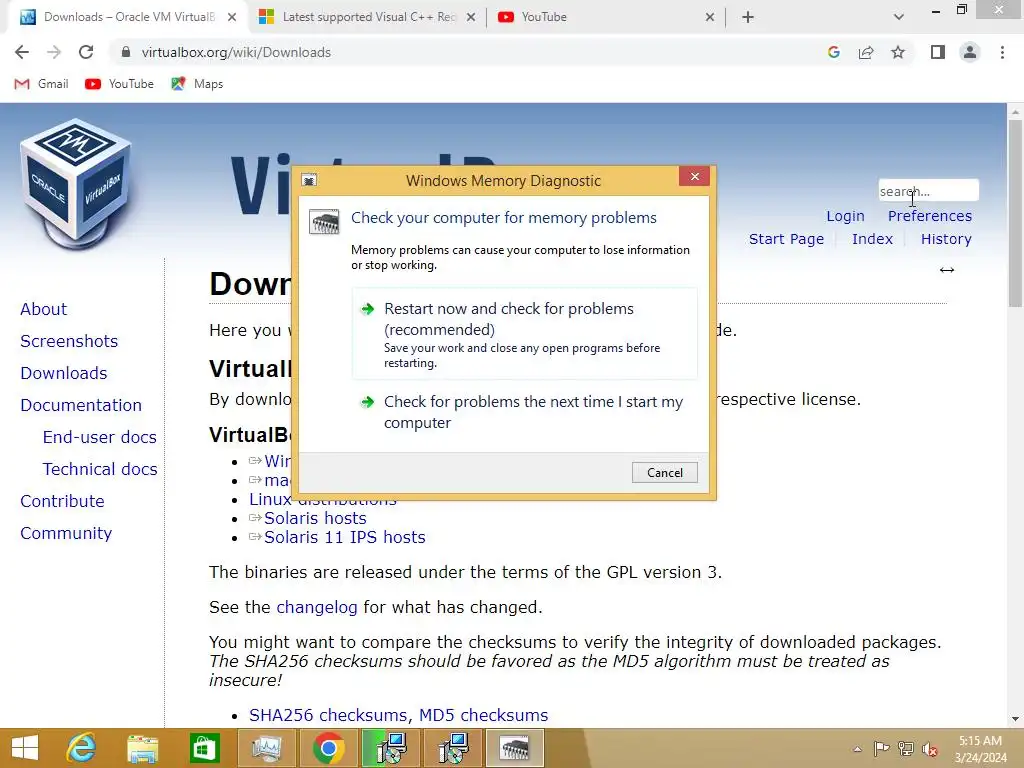Bookmark this page with the star icon
This screenshot has width=1024, height=768.
click(898, 52)
